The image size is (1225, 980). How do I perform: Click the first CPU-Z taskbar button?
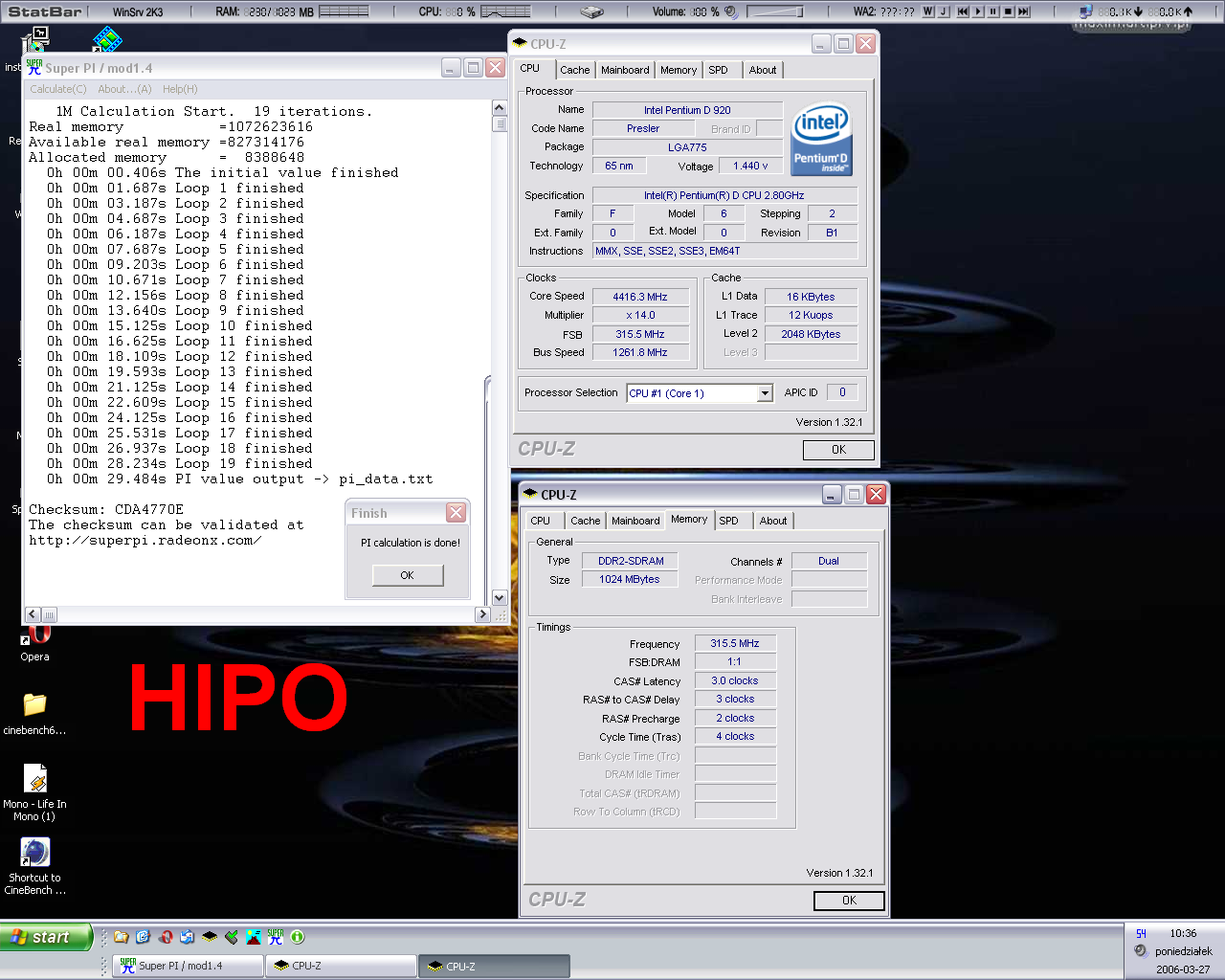[x=342, y=966]
